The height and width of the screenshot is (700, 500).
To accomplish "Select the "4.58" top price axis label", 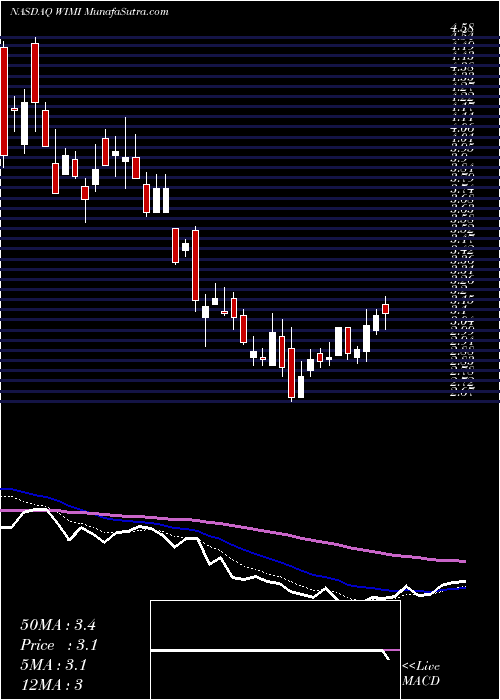I will click(x=462, y=29).
